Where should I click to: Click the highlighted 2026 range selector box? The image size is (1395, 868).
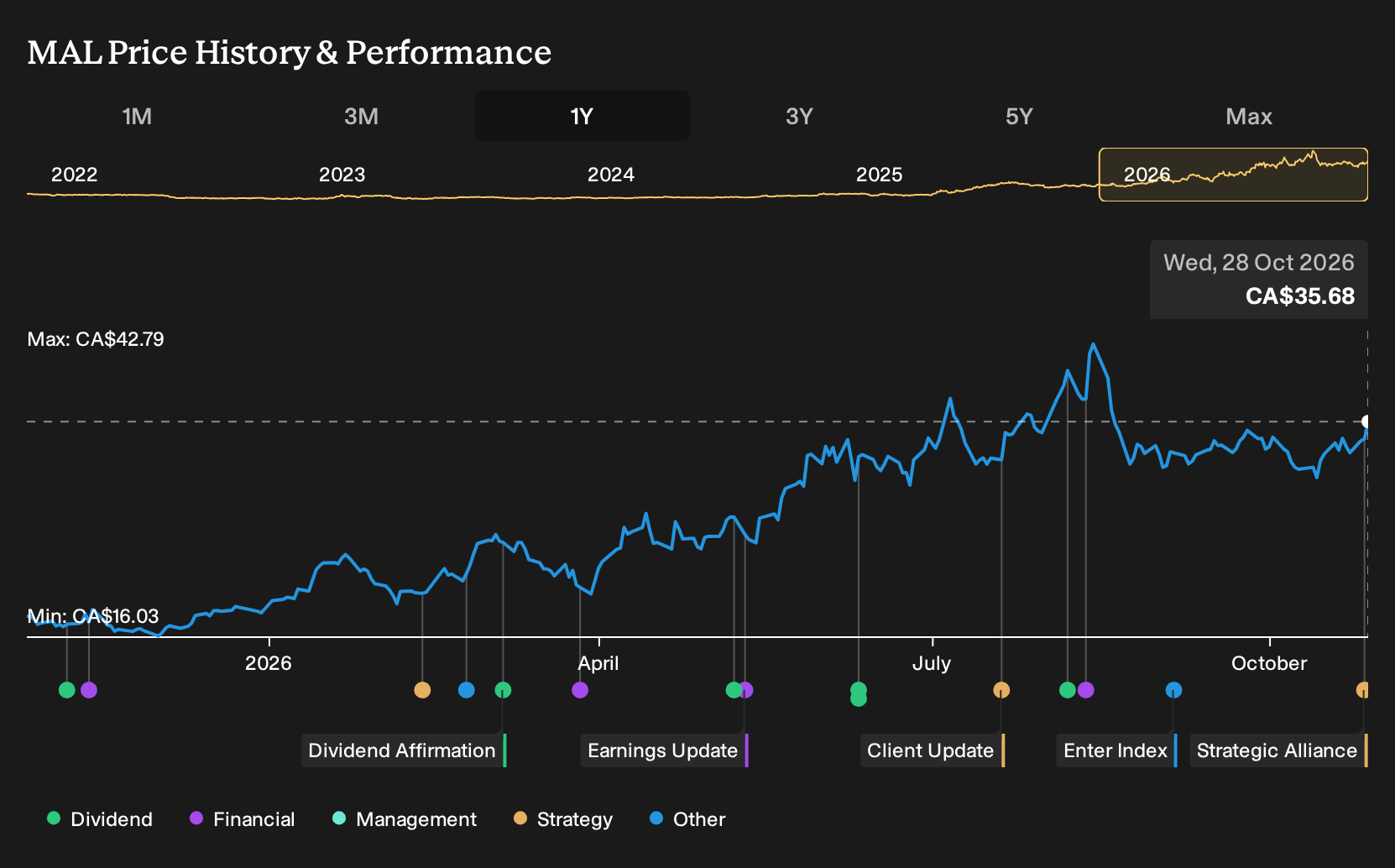[1233, 175]
